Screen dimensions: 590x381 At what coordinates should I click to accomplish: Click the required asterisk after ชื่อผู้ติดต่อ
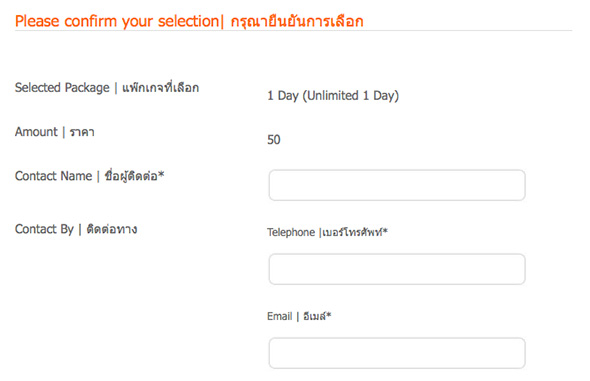coord(161,175)
